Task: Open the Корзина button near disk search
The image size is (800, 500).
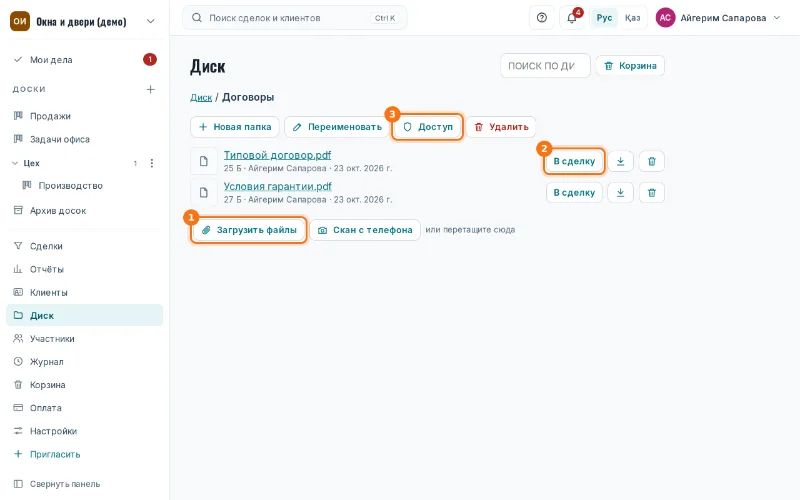Action: coord(630,66)
